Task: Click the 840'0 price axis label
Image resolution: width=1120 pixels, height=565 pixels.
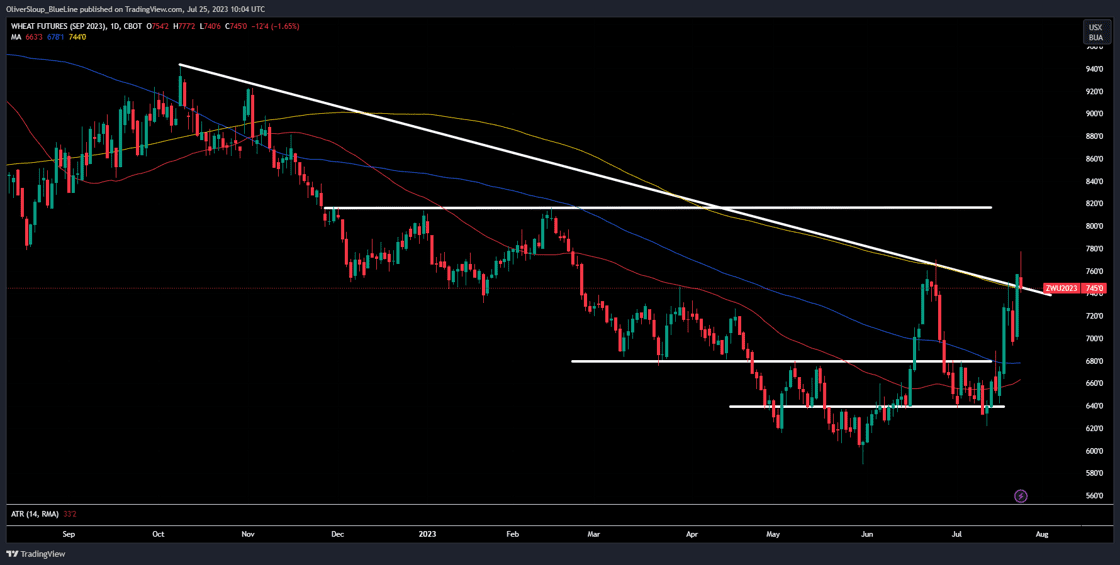Action: pyautogui.click(x=1095, y=181)
